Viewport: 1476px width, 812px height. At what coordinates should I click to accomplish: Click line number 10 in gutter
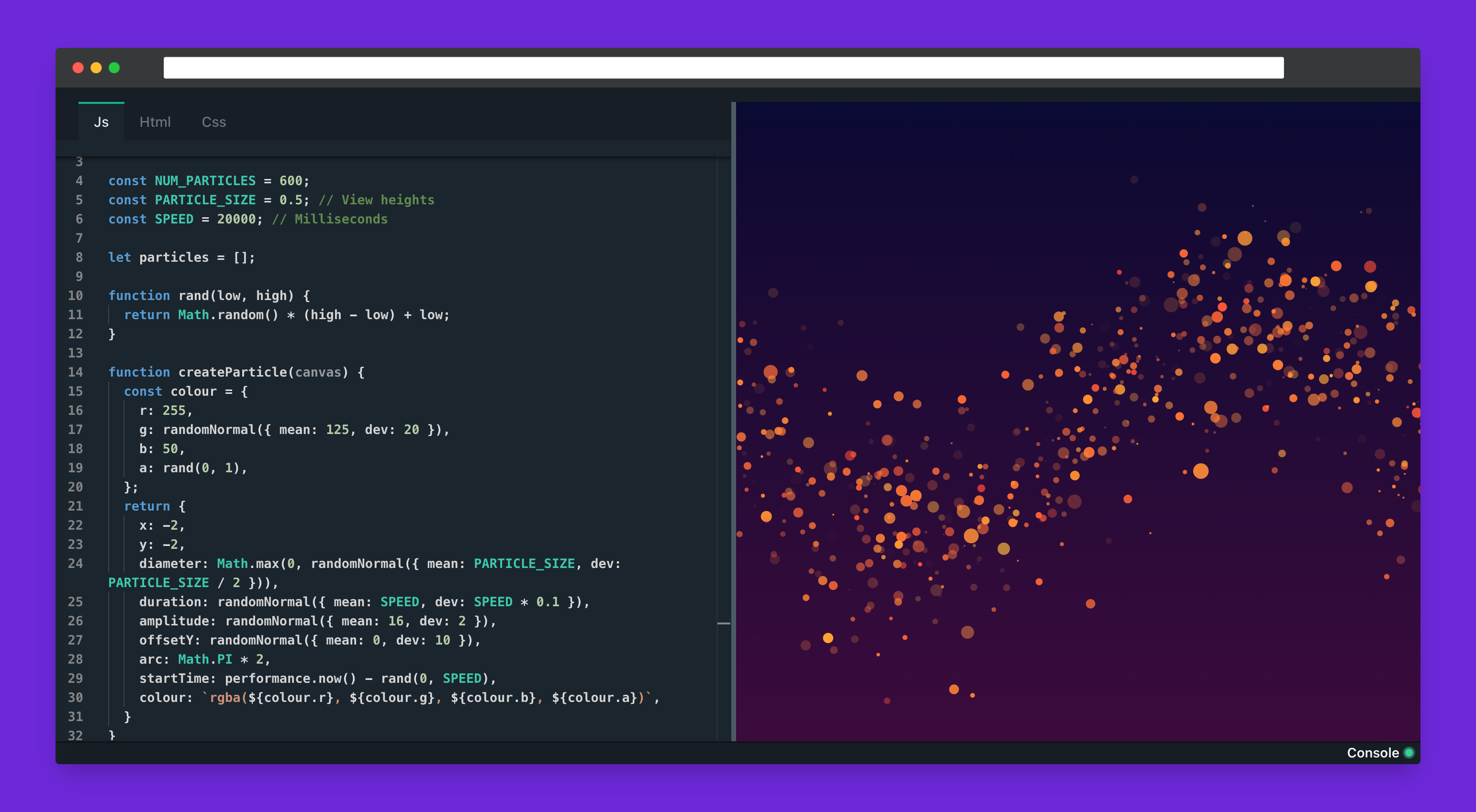75,296
